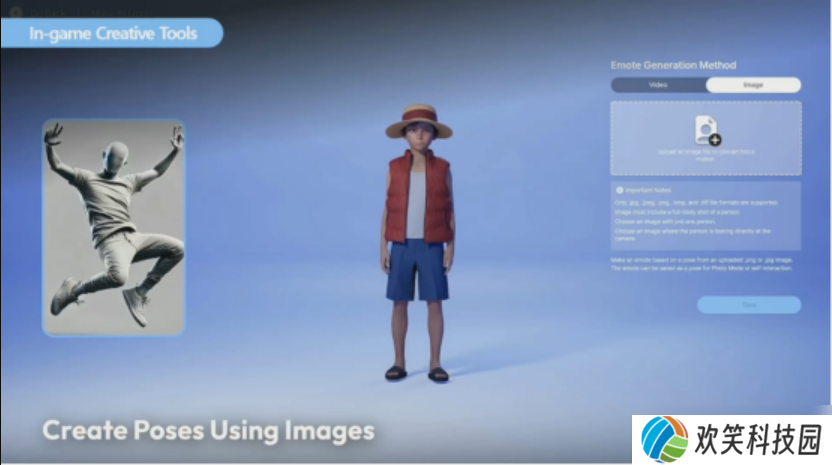Select the Image generation tab
This screenshot has width=832, height=465.
[x=753, y=85]
